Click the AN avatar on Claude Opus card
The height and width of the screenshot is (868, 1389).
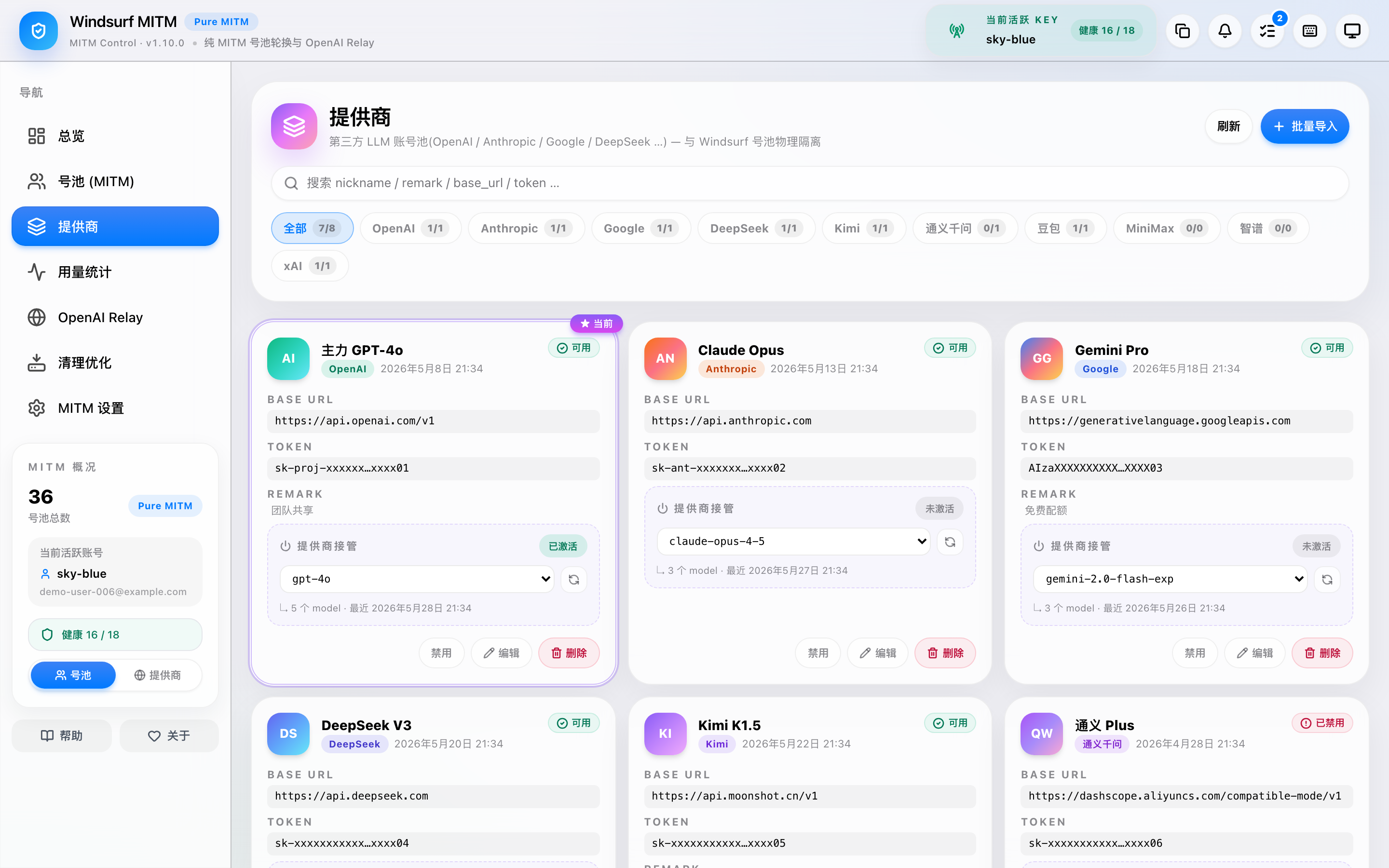pyautogui.click(x=665, y=358)
